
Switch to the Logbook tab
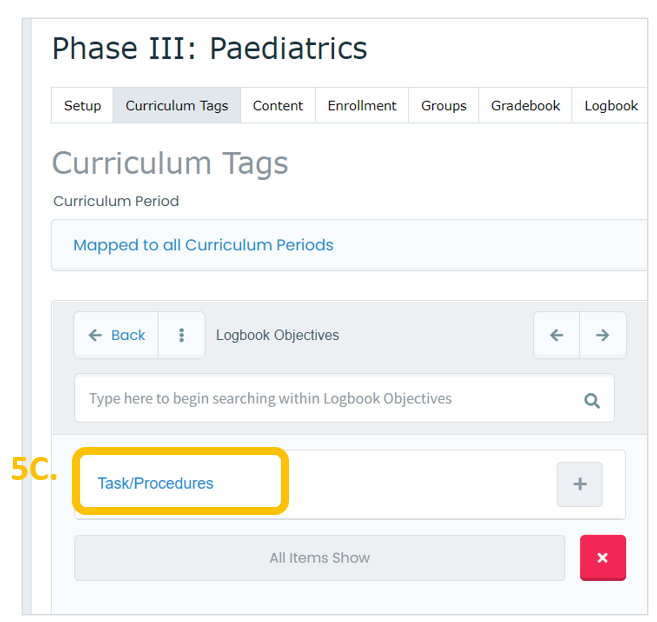tap(611, 106)
